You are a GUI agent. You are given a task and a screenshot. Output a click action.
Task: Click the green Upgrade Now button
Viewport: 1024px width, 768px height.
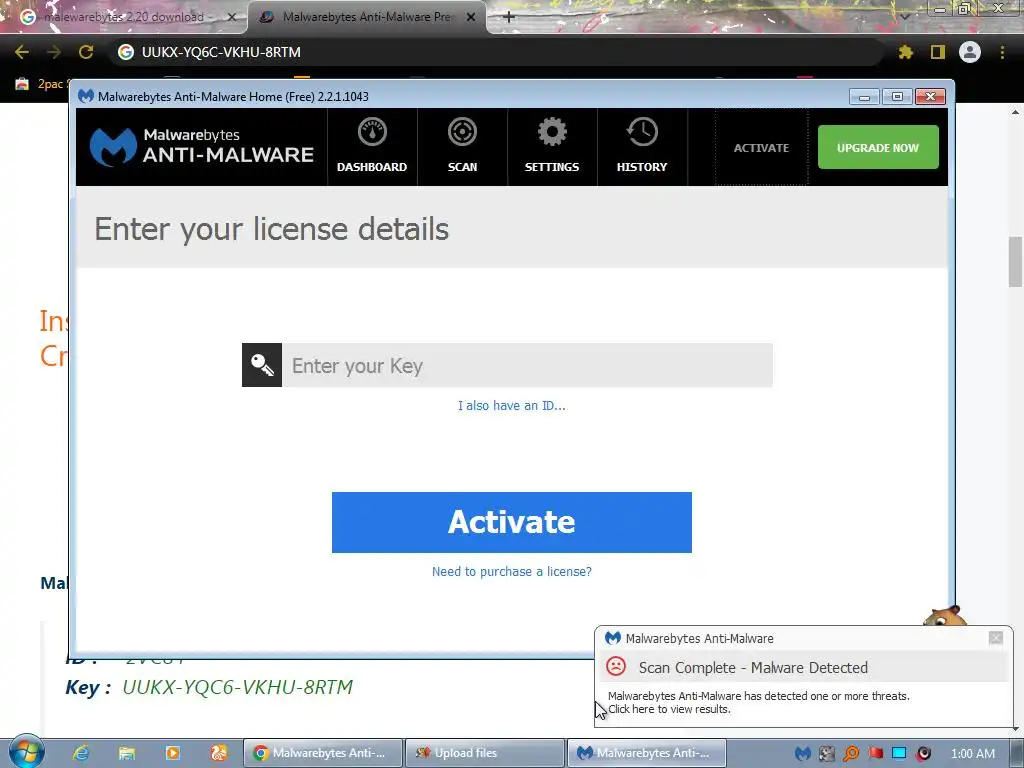878,148
